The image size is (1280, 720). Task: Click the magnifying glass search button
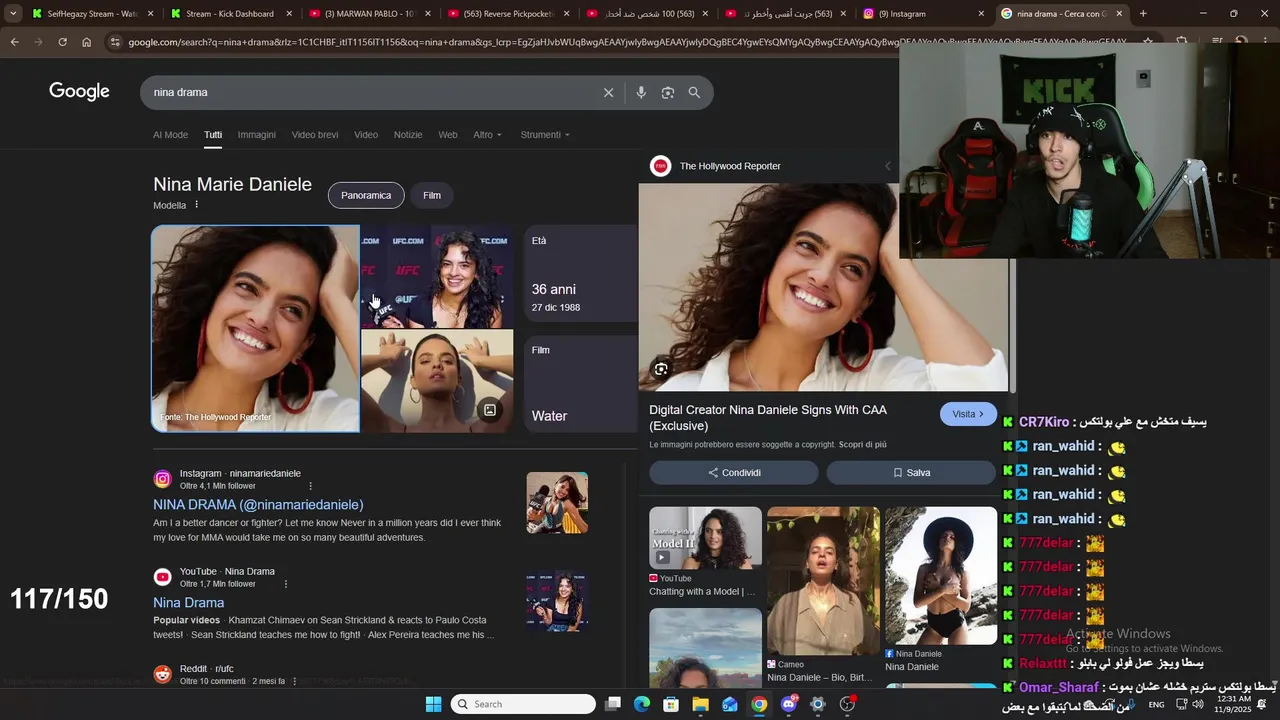694,92
